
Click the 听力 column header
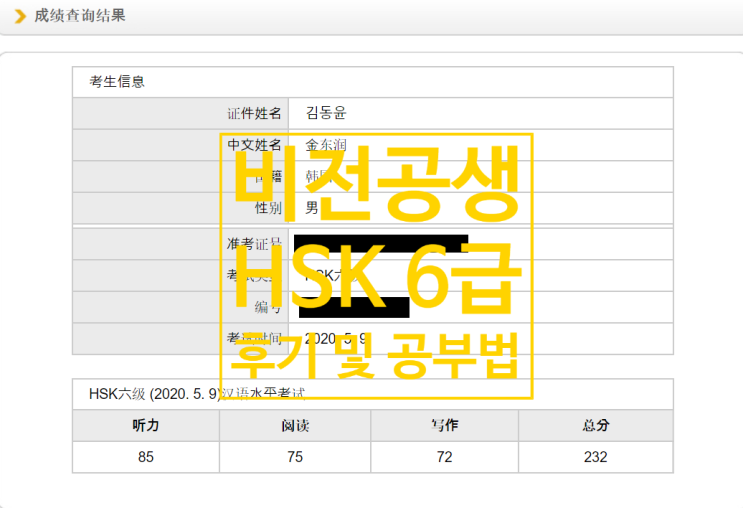pos(146,426)
